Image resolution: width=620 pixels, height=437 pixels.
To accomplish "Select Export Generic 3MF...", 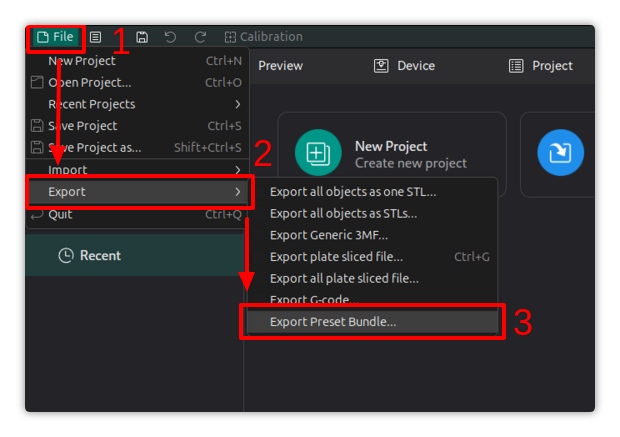I will click(372, 235).
